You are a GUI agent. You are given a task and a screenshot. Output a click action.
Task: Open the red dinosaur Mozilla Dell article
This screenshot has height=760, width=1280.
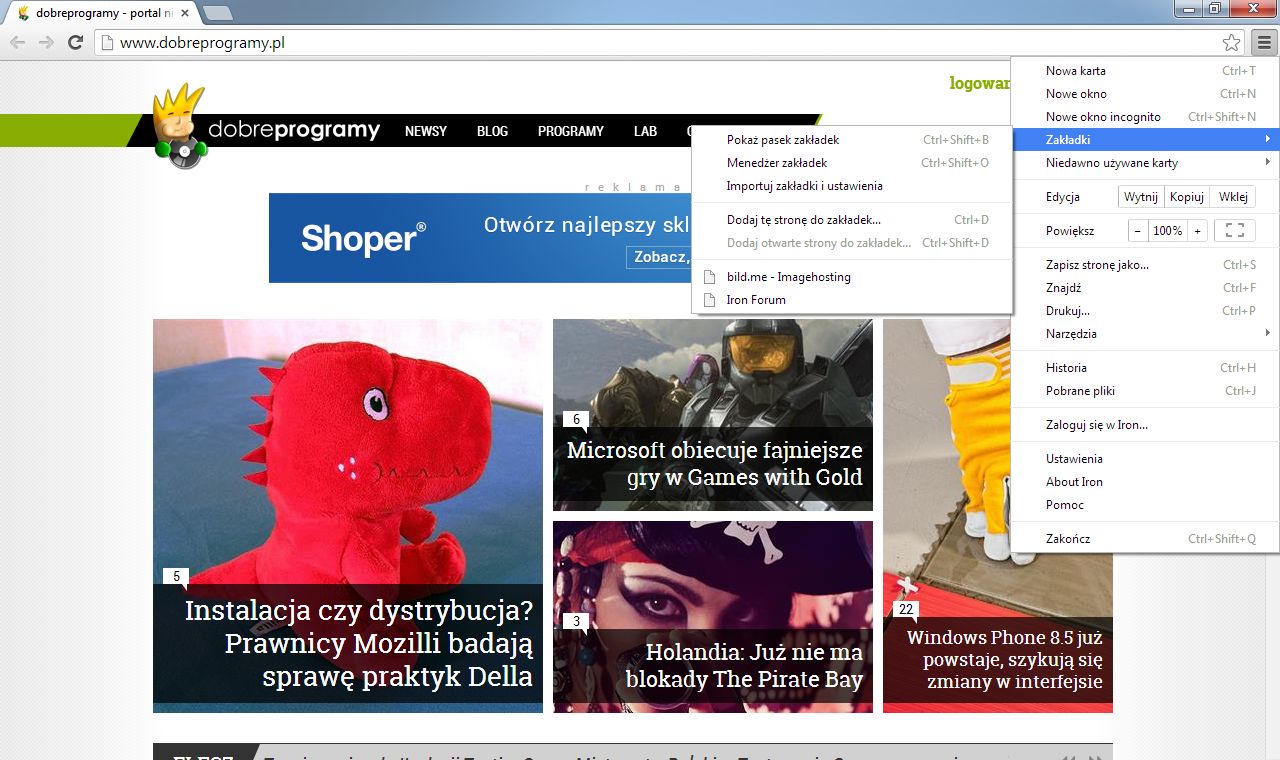(348, 516)
